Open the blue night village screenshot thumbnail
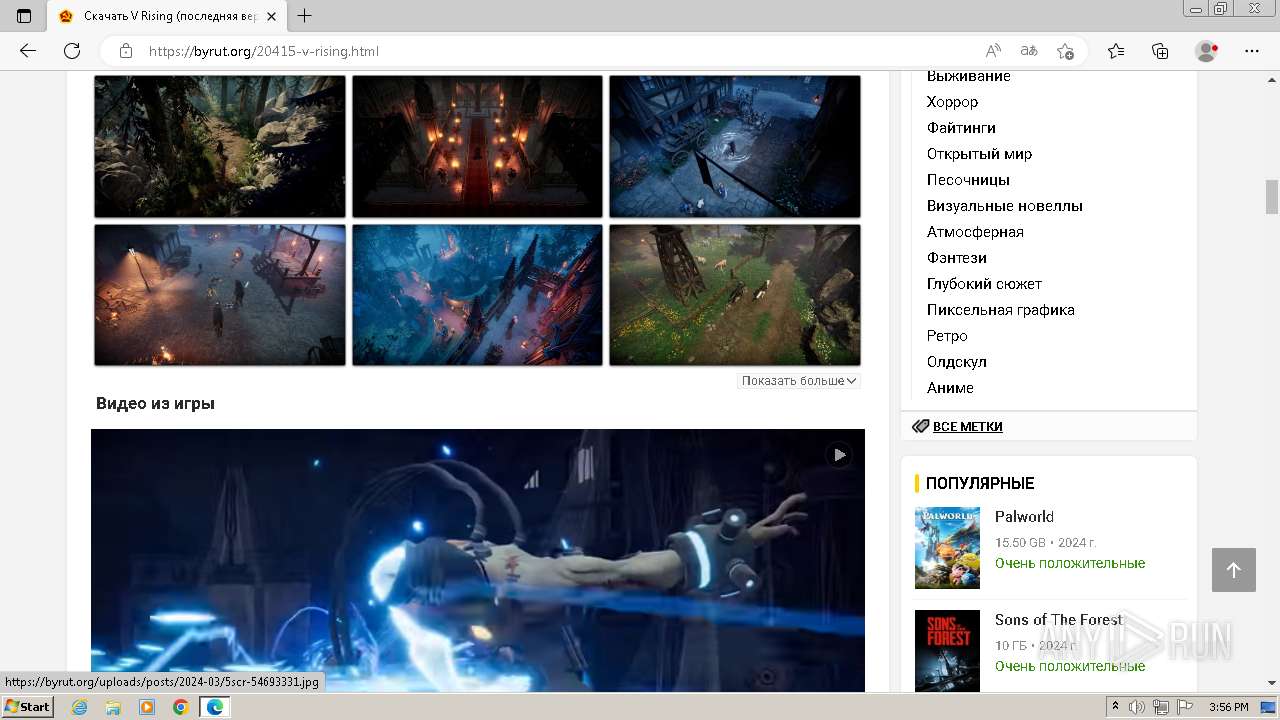This screenshot has height=720, width=1280. coord(735,146)
